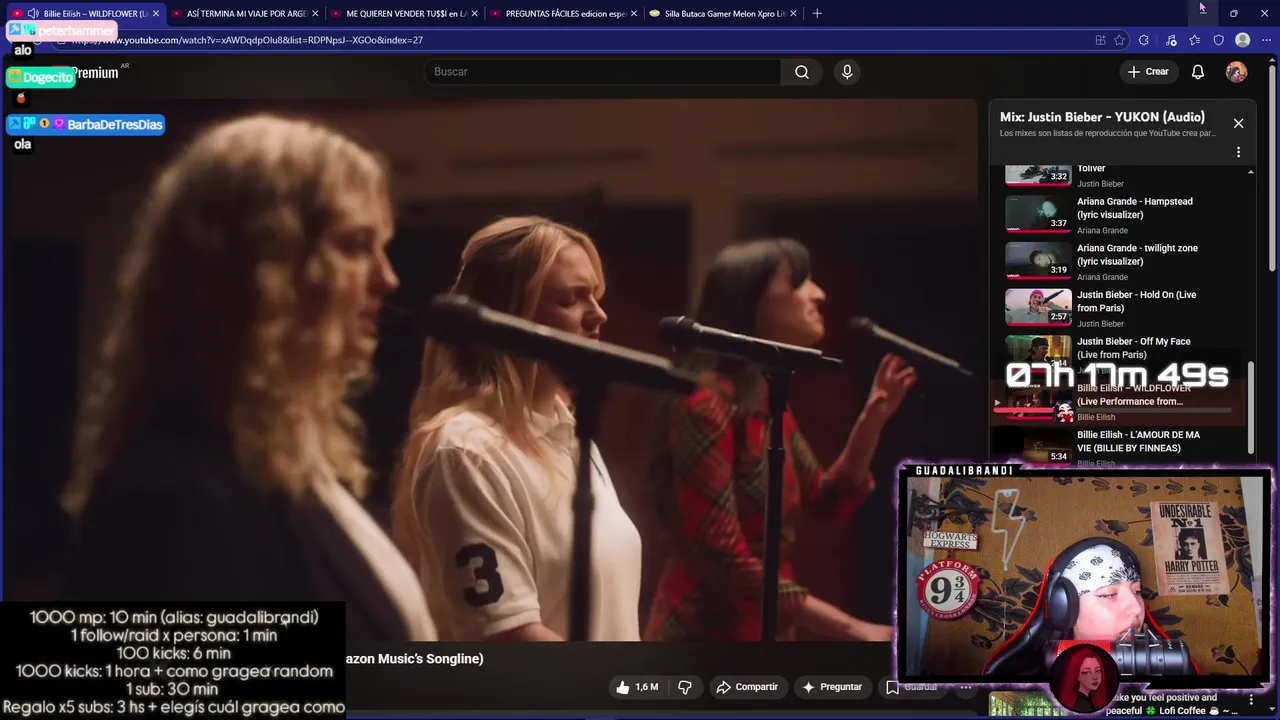This screenshot has height=720, width=1280.
Task: Open the favorites list icon
Action: 1195,40
